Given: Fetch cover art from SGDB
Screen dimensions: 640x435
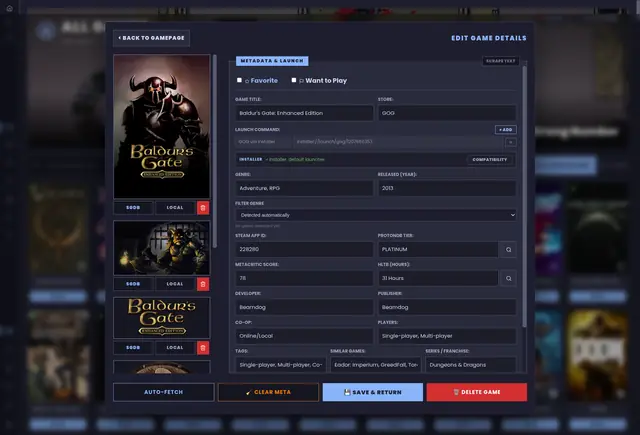Looking at the screenshot, I should [133, 208].
